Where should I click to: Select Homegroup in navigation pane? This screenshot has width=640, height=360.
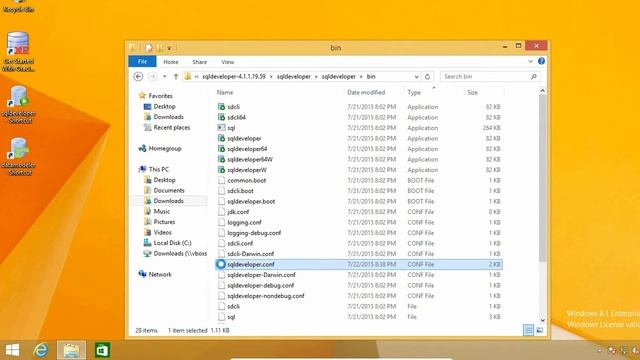tap(165, 149)
